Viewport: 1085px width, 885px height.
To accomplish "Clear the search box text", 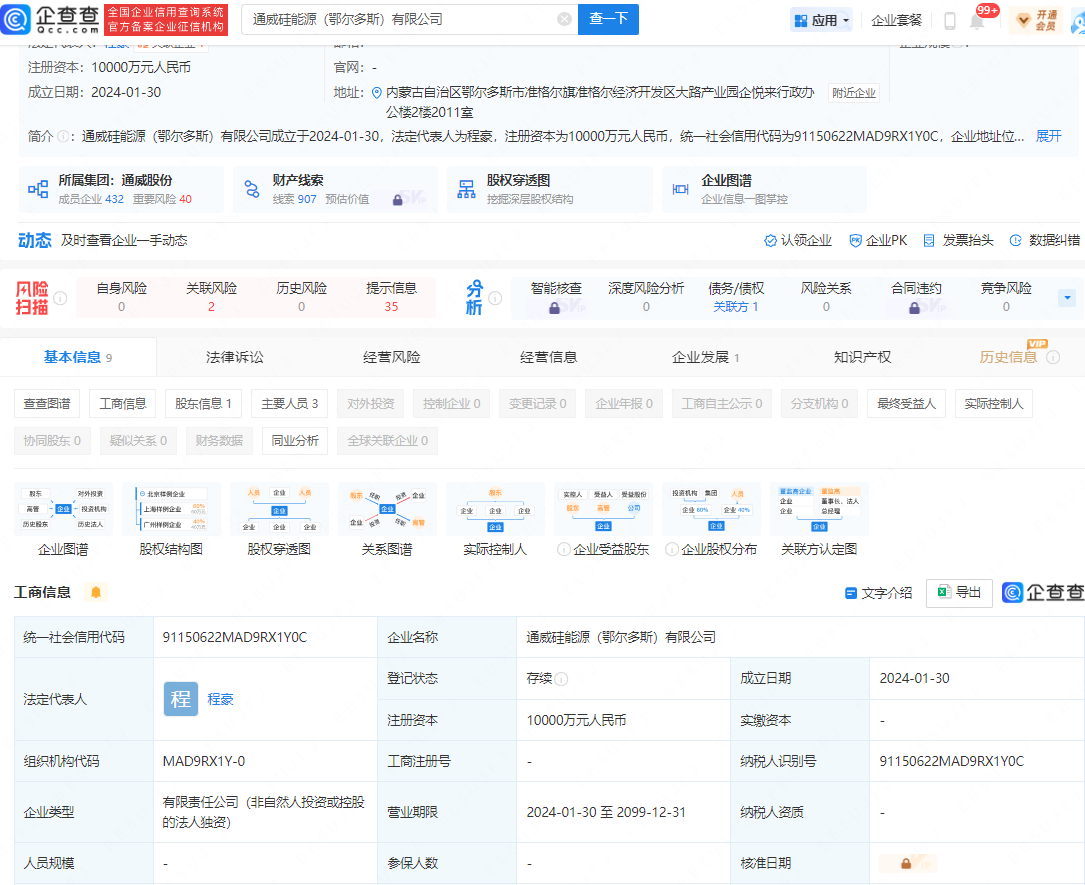I will (564, 20).
